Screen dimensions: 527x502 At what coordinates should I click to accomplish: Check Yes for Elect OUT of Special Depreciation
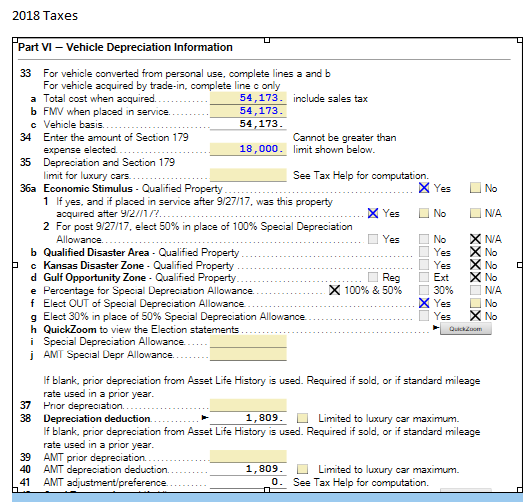point(424,303)
